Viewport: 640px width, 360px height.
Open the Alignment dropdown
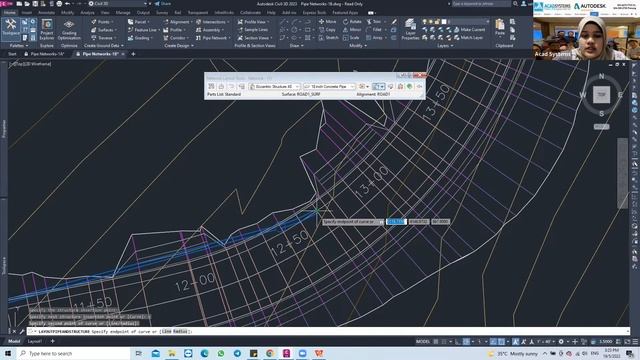(178, 22)
